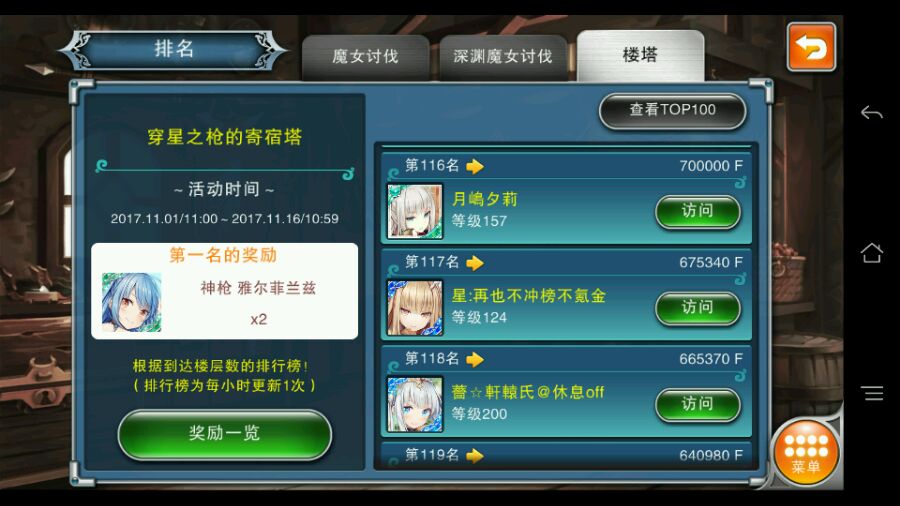The image size is (900, 506).
Task: Visit player 星:再也不冲榜不氪金 via 访问
Action: pyautogui.click(x=697, y=308)
